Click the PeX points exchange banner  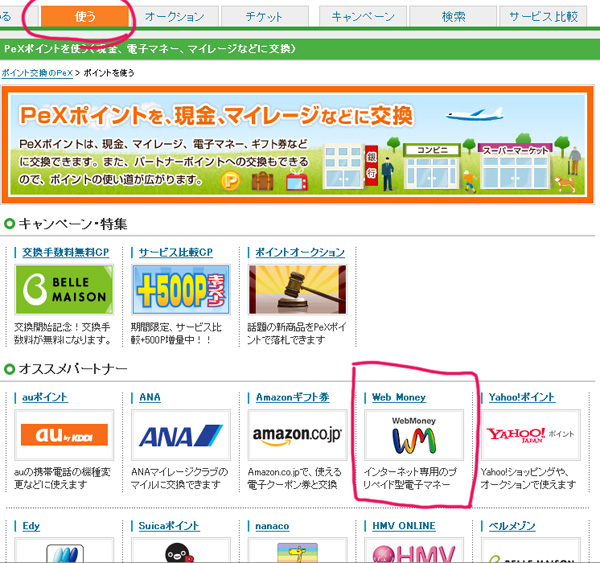[298, 145]
